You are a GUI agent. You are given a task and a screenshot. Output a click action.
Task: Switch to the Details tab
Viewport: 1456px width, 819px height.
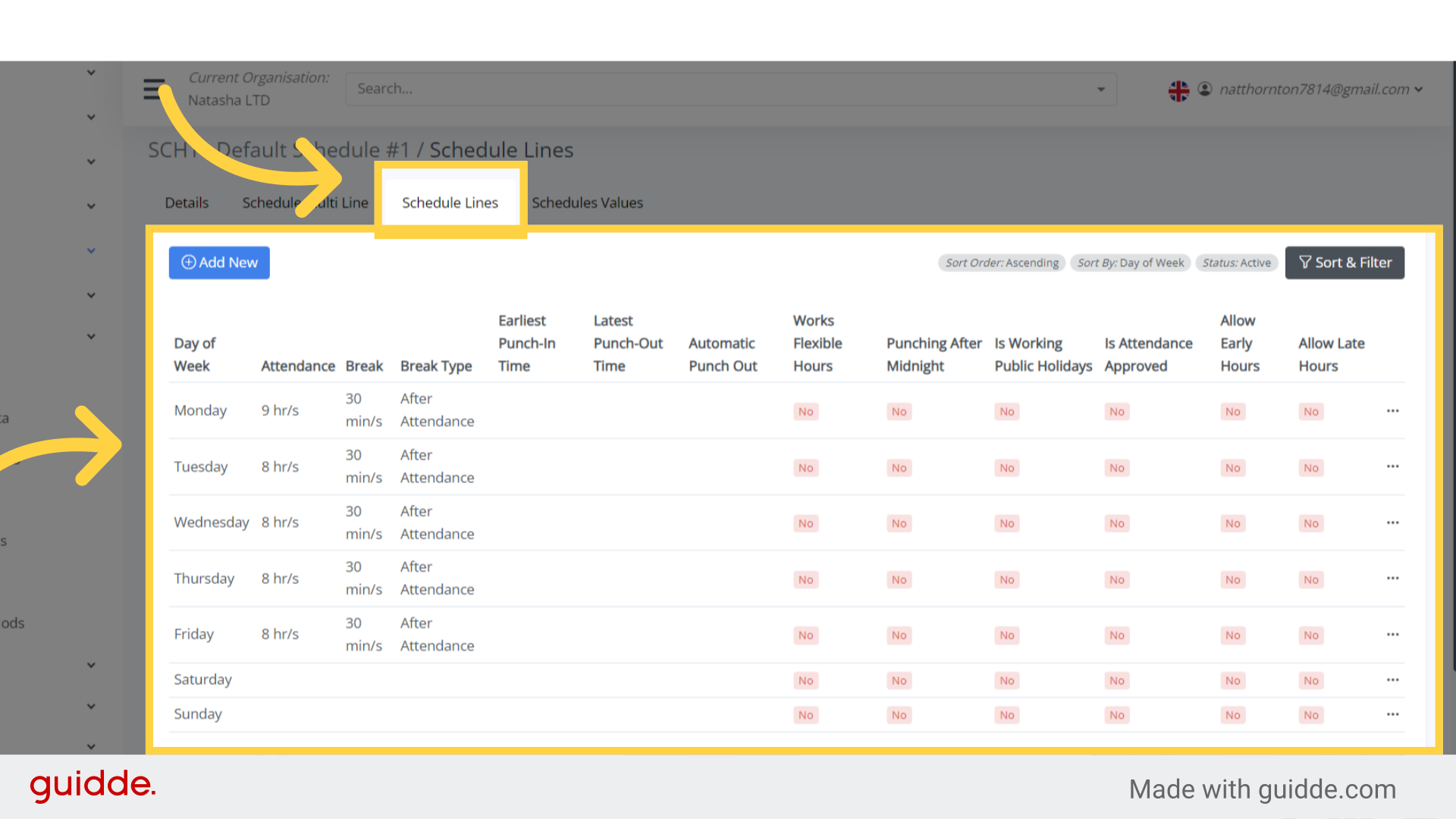click(x=187, y=203)
